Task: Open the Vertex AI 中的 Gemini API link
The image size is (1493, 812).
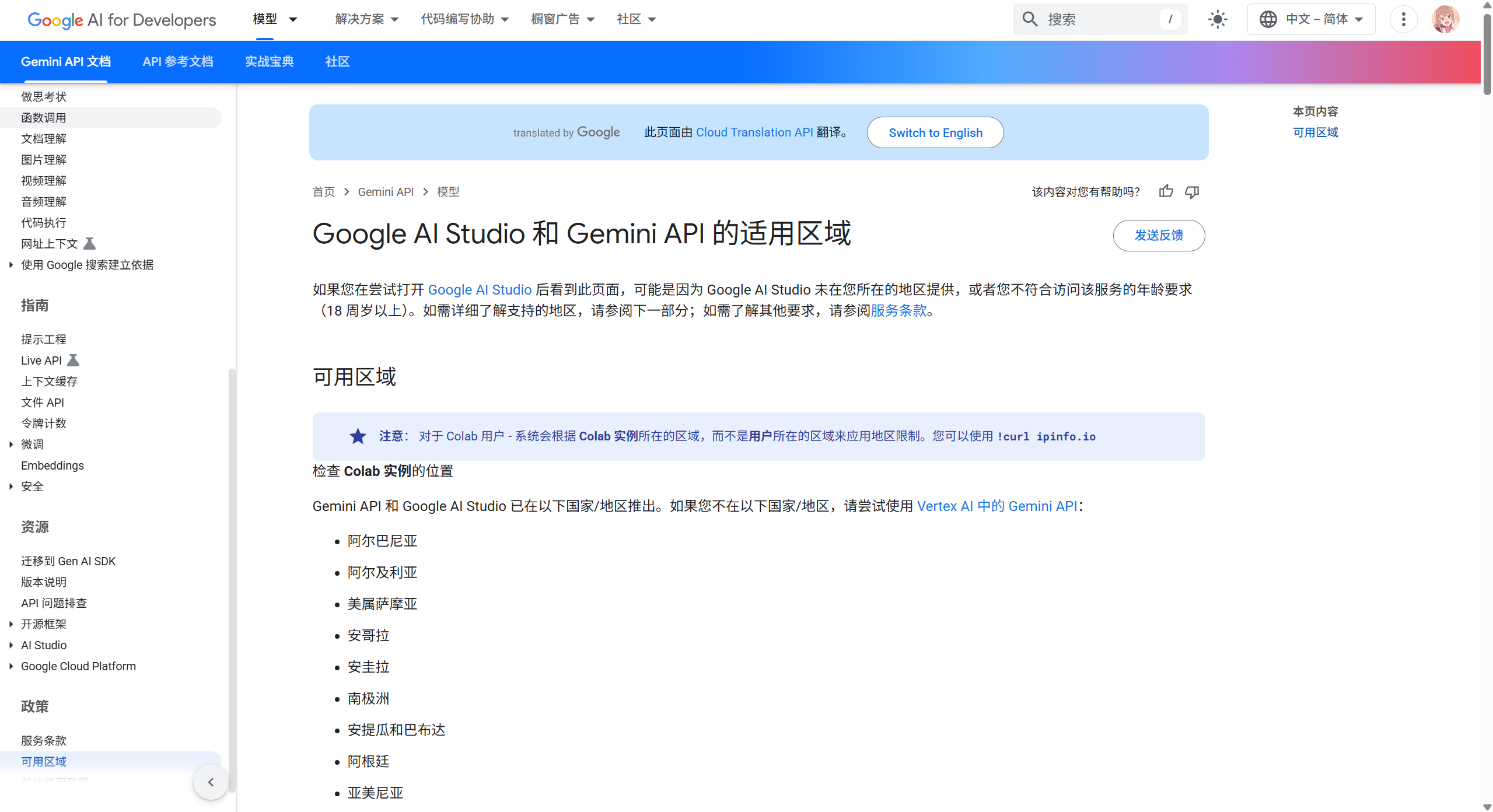Action: (x=997, y=506)
